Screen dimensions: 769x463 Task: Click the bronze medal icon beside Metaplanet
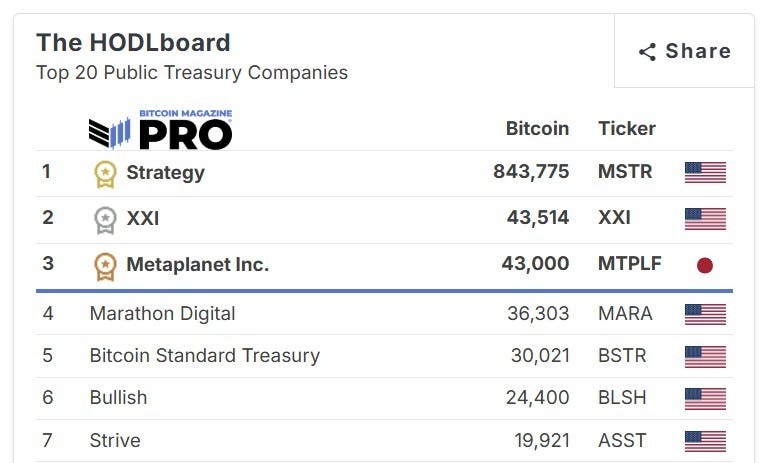(x=105, y=266)
